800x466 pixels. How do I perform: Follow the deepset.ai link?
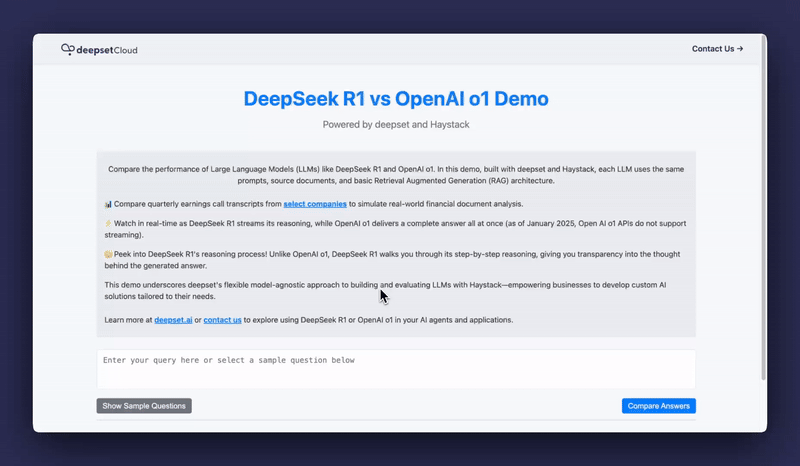pos(174,320)
